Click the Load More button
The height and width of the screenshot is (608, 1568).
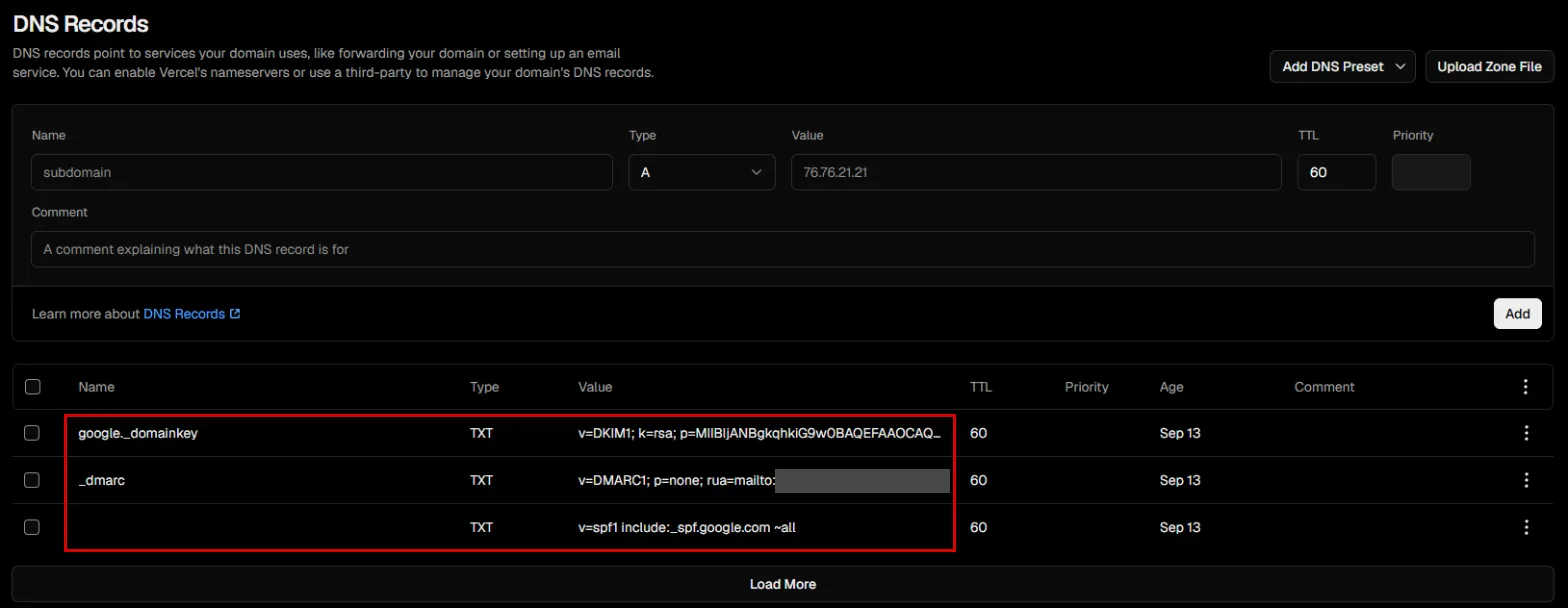pos(783,584)
